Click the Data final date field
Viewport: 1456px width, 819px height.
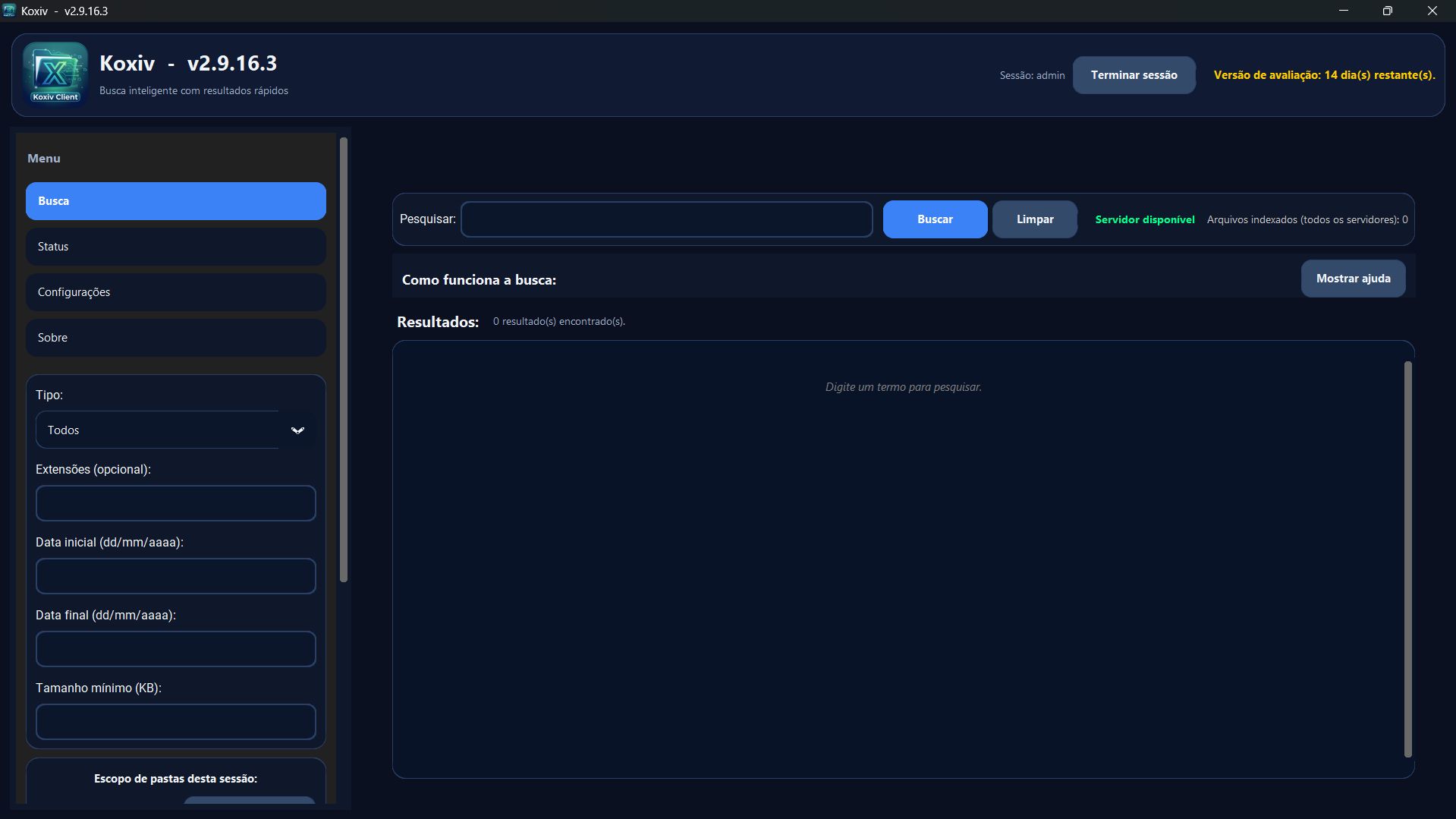[x=175, y=648]
